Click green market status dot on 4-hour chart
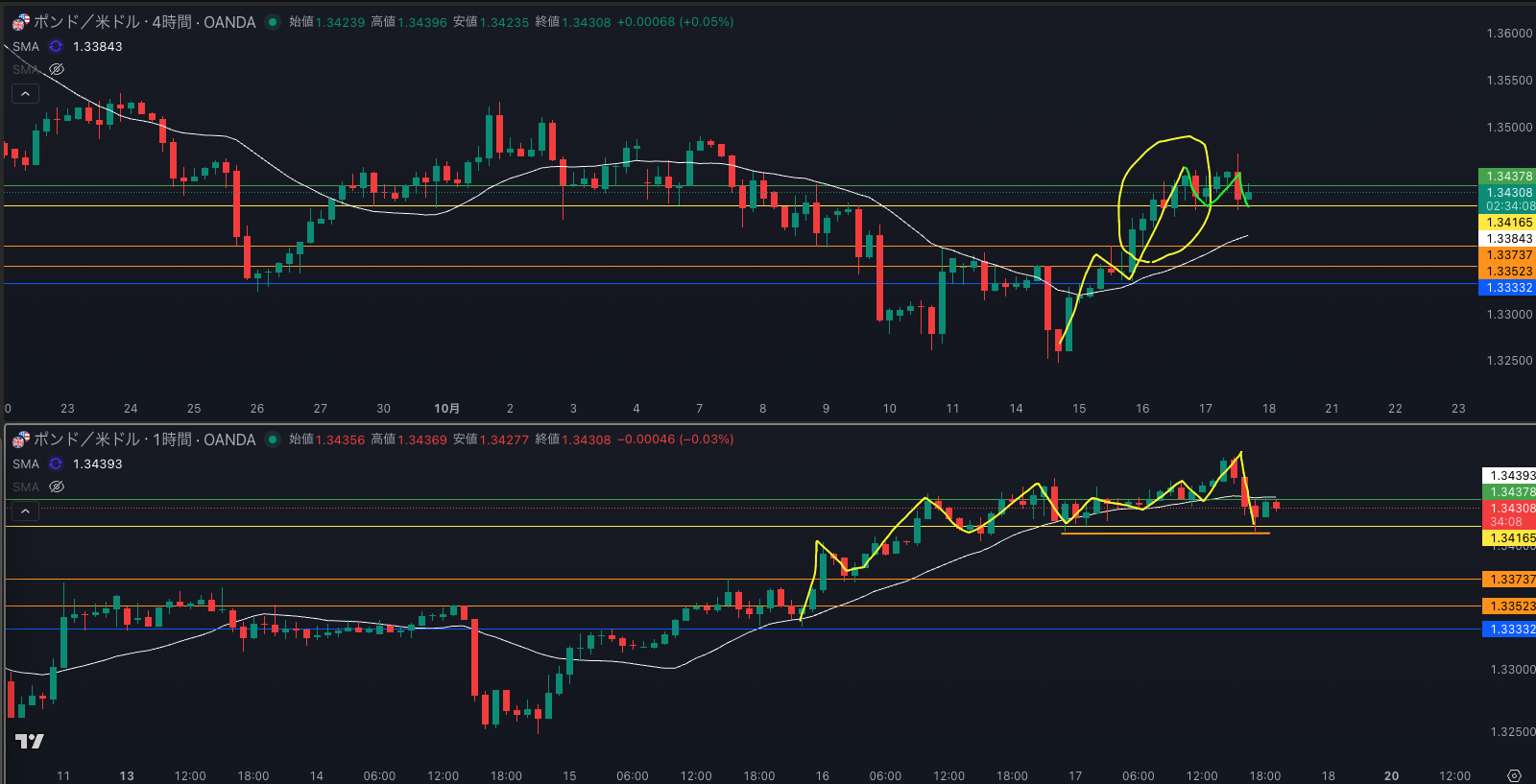1536x784 pixels. (273, 22)
